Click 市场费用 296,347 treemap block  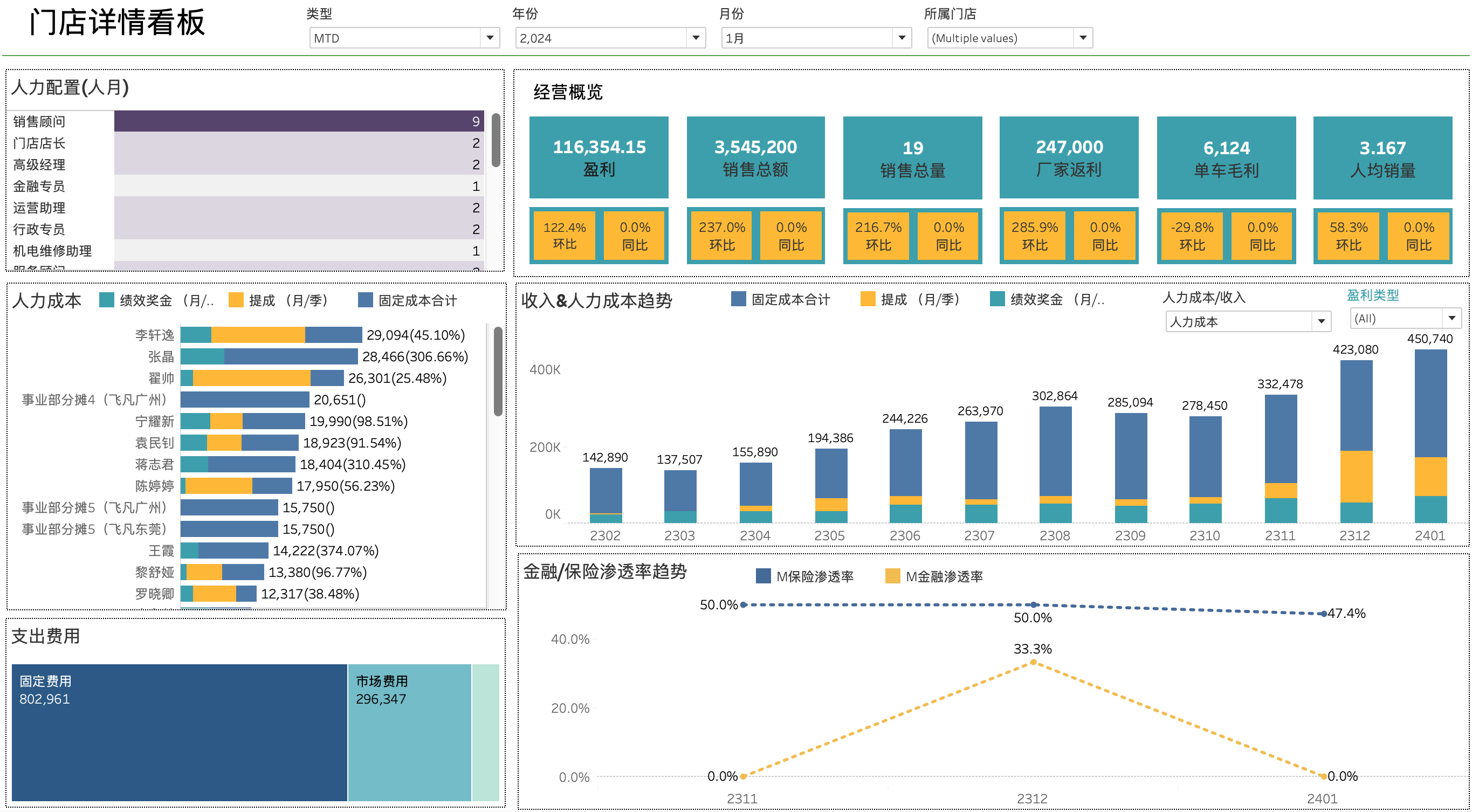409,733
